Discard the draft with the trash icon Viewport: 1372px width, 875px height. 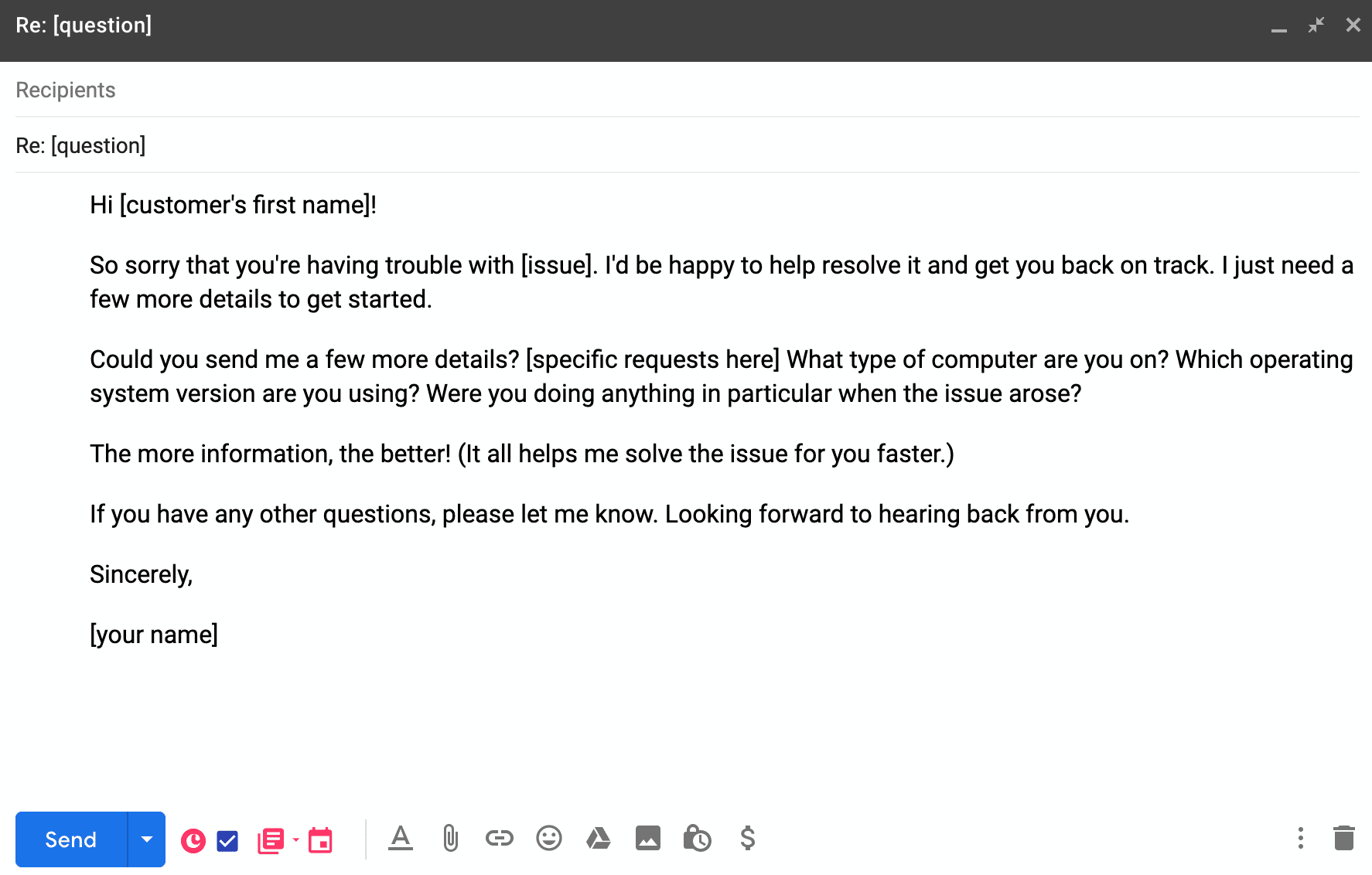1344,839
